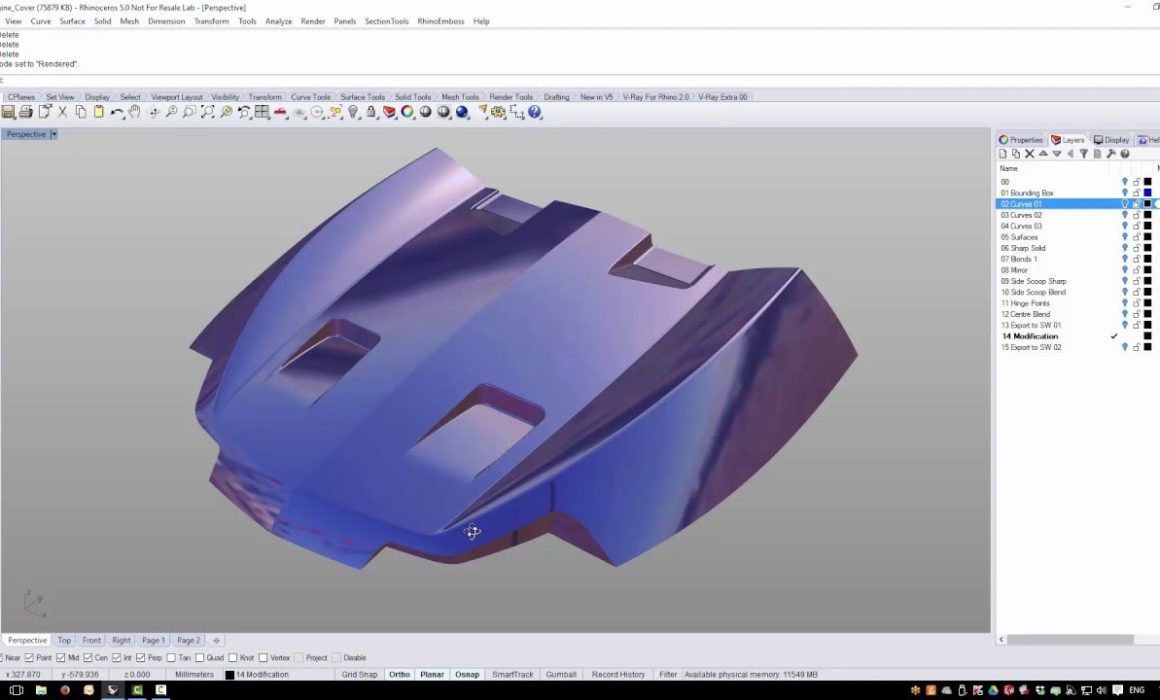Uncheck the Int osnap checkbox
The width and height of the screenshot is (1160, 700).
[116, 657]
